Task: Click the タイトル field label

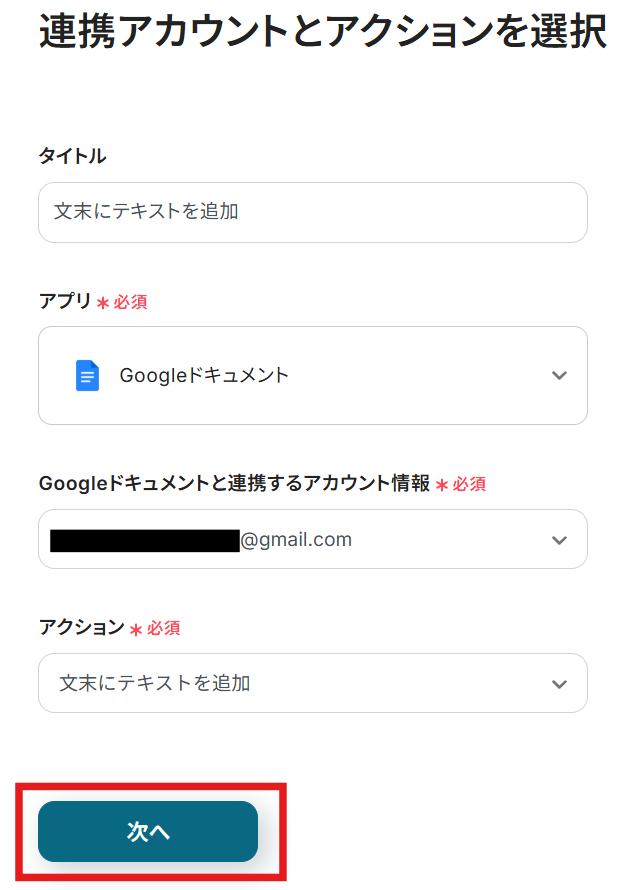Action: 72,156
